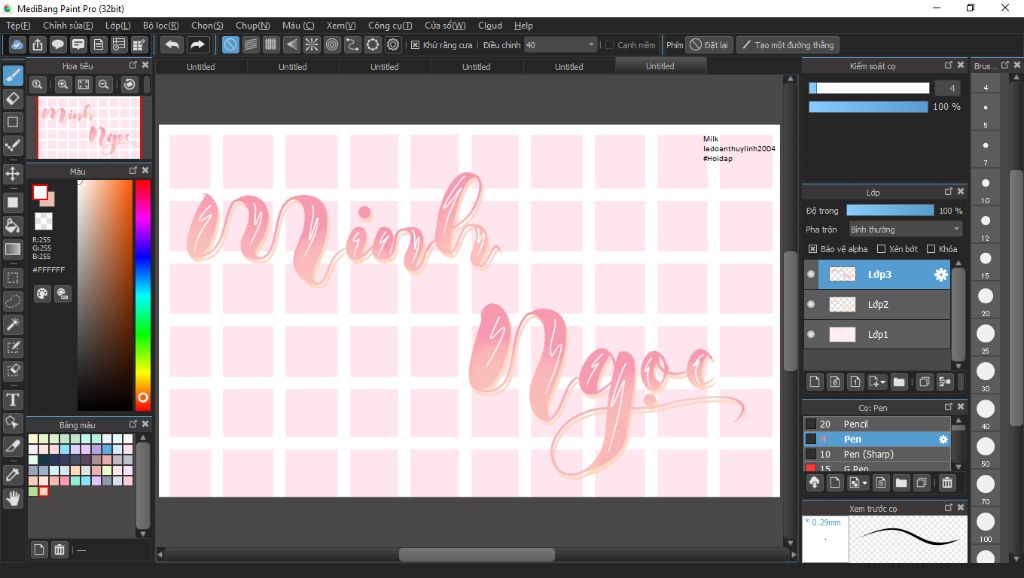Select the rectangular Select tool

point(13,278)
